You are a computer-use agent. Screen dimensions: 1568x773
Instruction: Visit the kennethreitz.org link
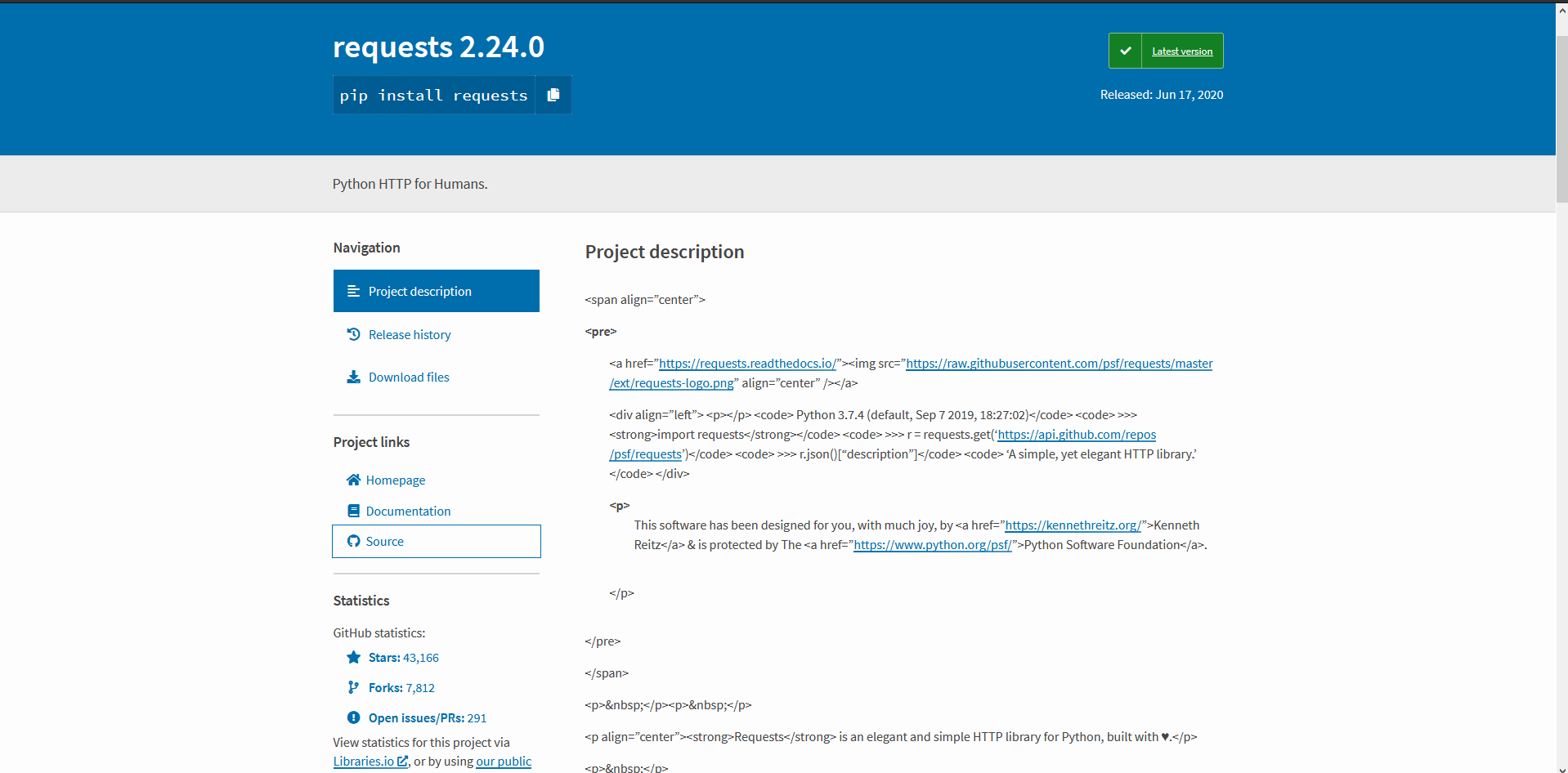click(x=1073, y=525)
